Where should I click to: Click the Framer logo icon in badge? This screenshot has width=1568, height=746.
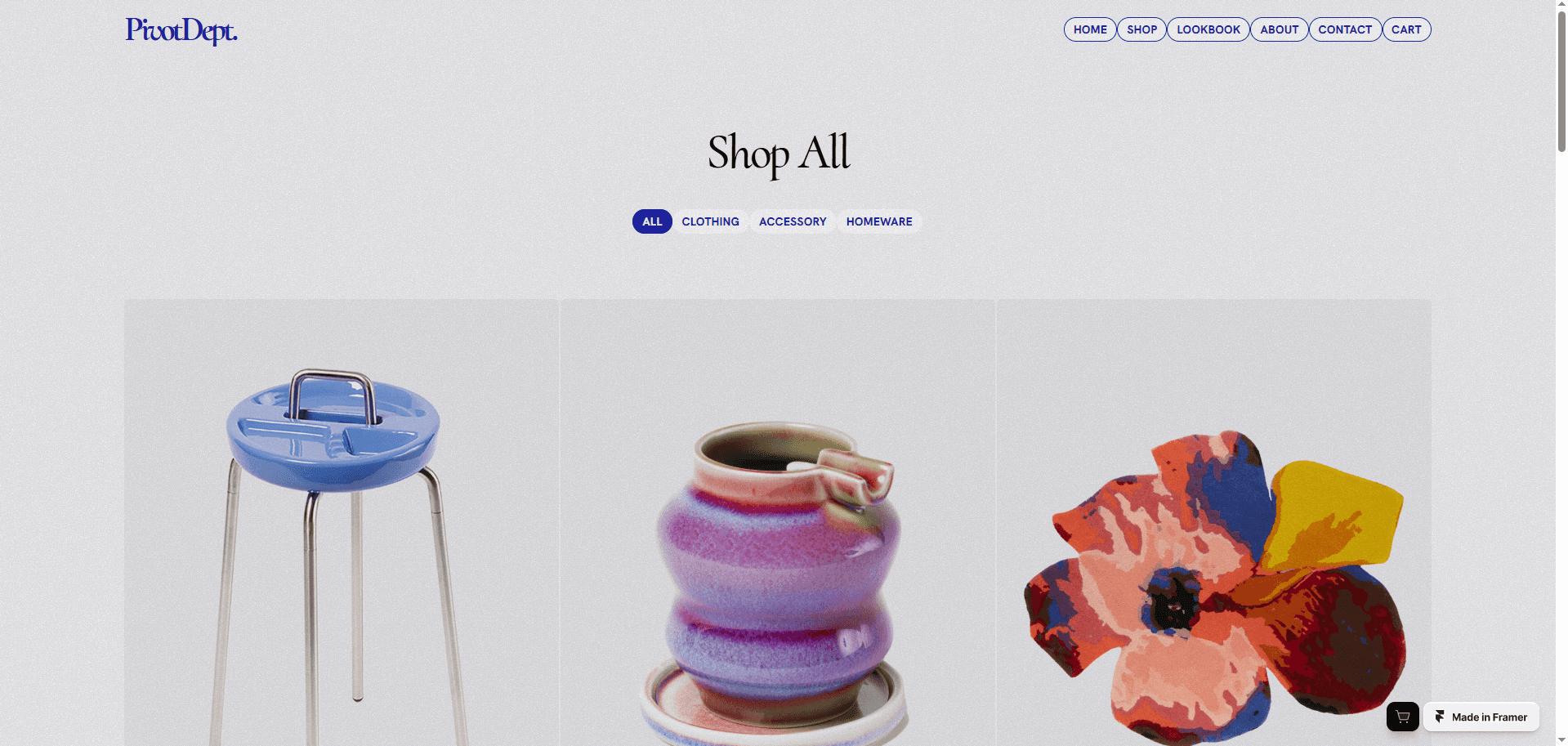[x=1440, y=717]
